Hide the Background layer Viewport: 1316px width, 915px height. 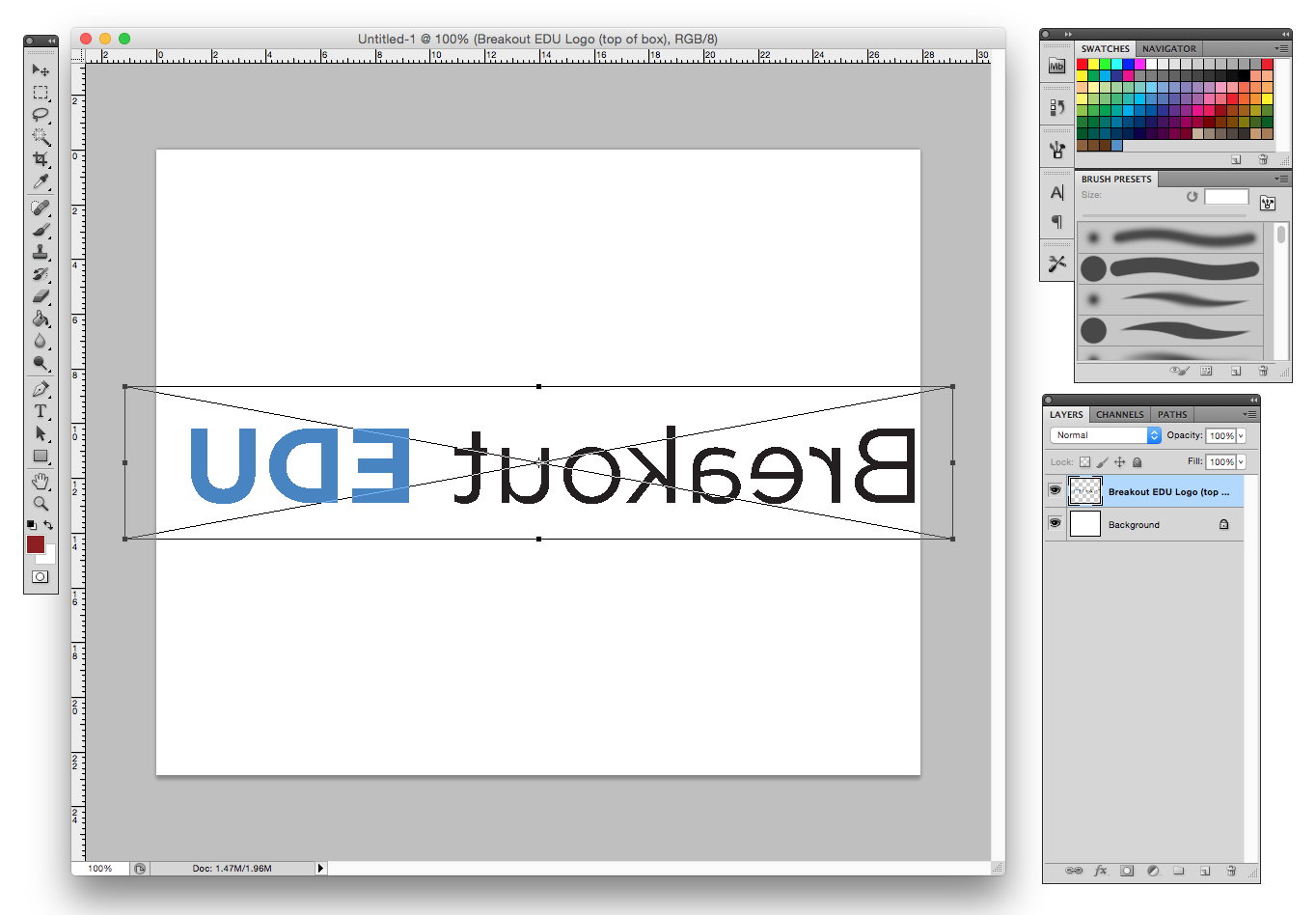pos(1055,523)
